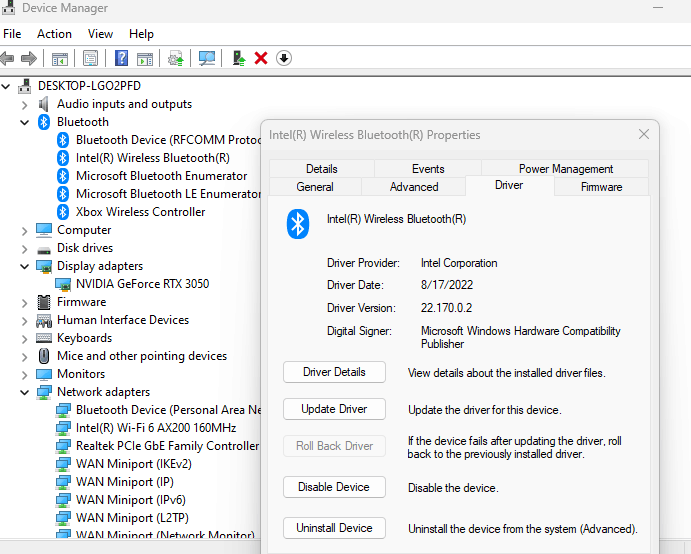This screenshot has width=691, height=554.
Task: Select WAN Miniport (IKEv2)
Action: tap(134, 464)
